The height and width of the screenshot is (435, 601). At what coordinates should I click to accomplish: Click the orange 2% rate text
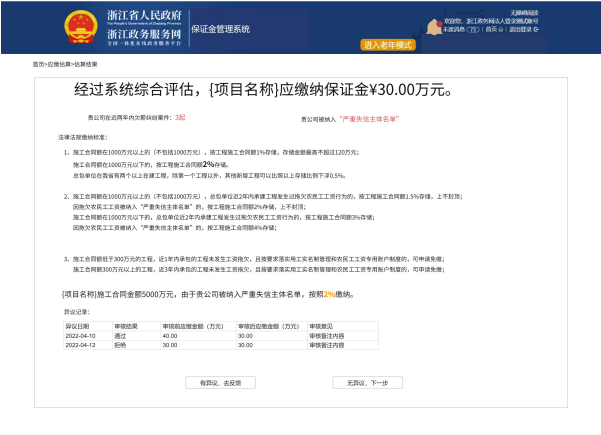pyautogui.click(x=329, y=294)
